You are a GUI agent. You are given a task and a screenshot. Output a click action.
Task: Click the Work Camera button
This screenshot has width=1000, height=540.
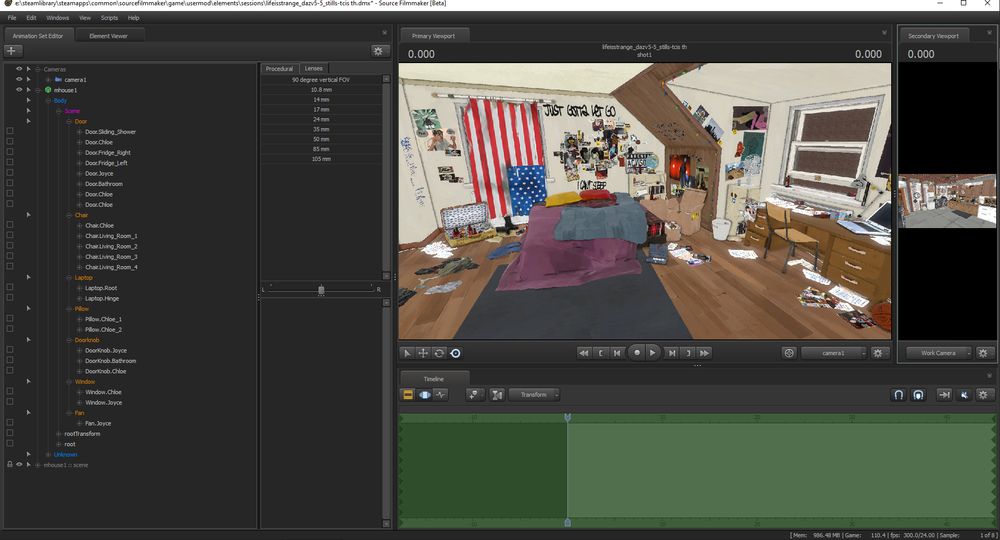click(938, 353)
